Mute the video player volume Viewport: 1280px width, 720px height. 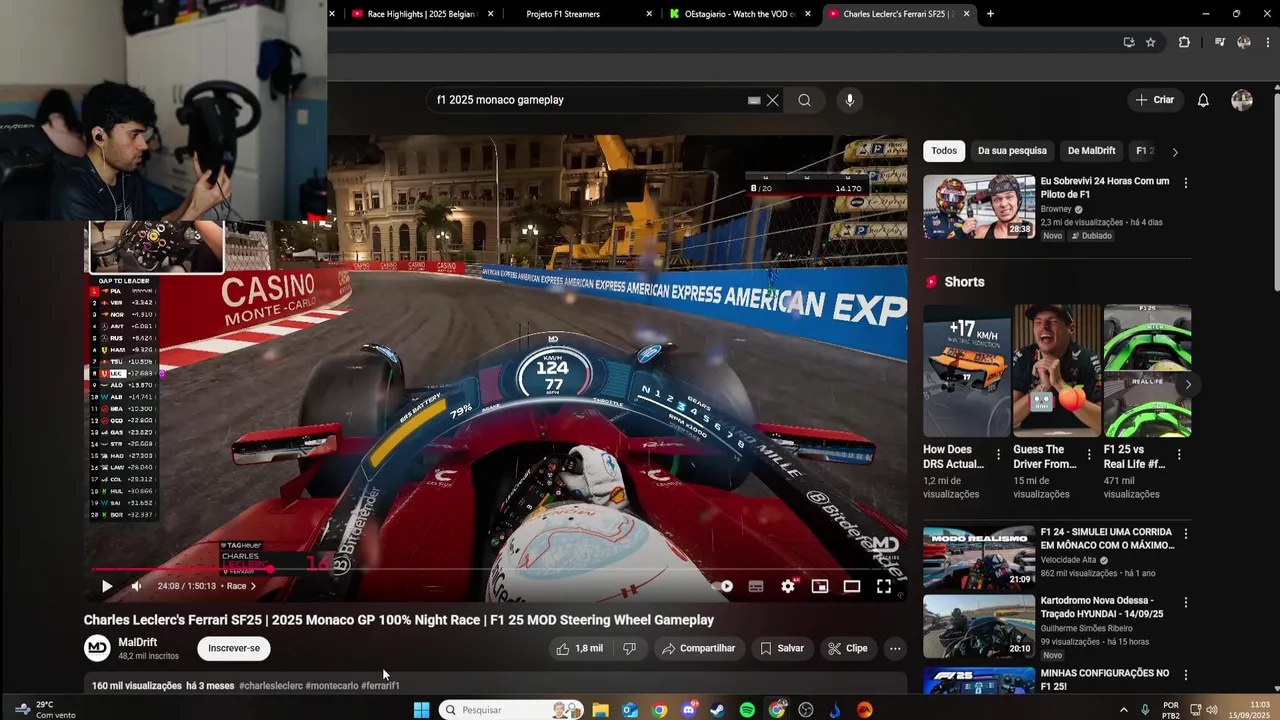(137, 586)
